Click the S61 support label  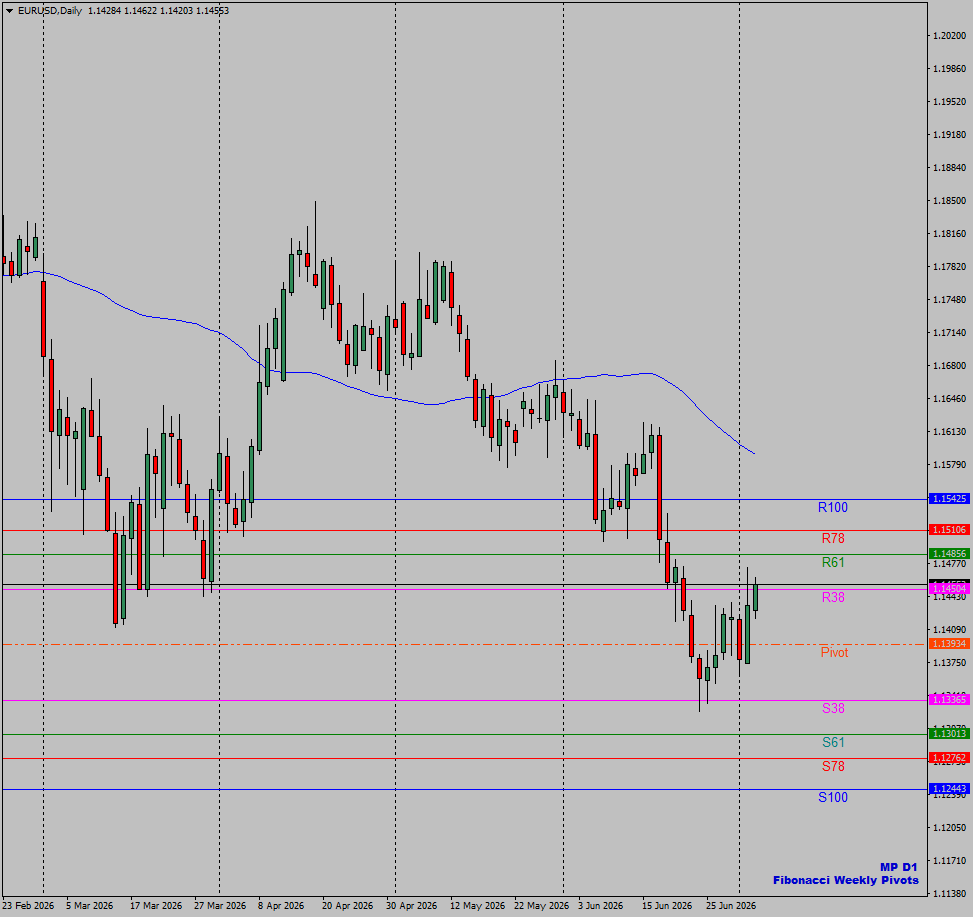click(833, 743)
